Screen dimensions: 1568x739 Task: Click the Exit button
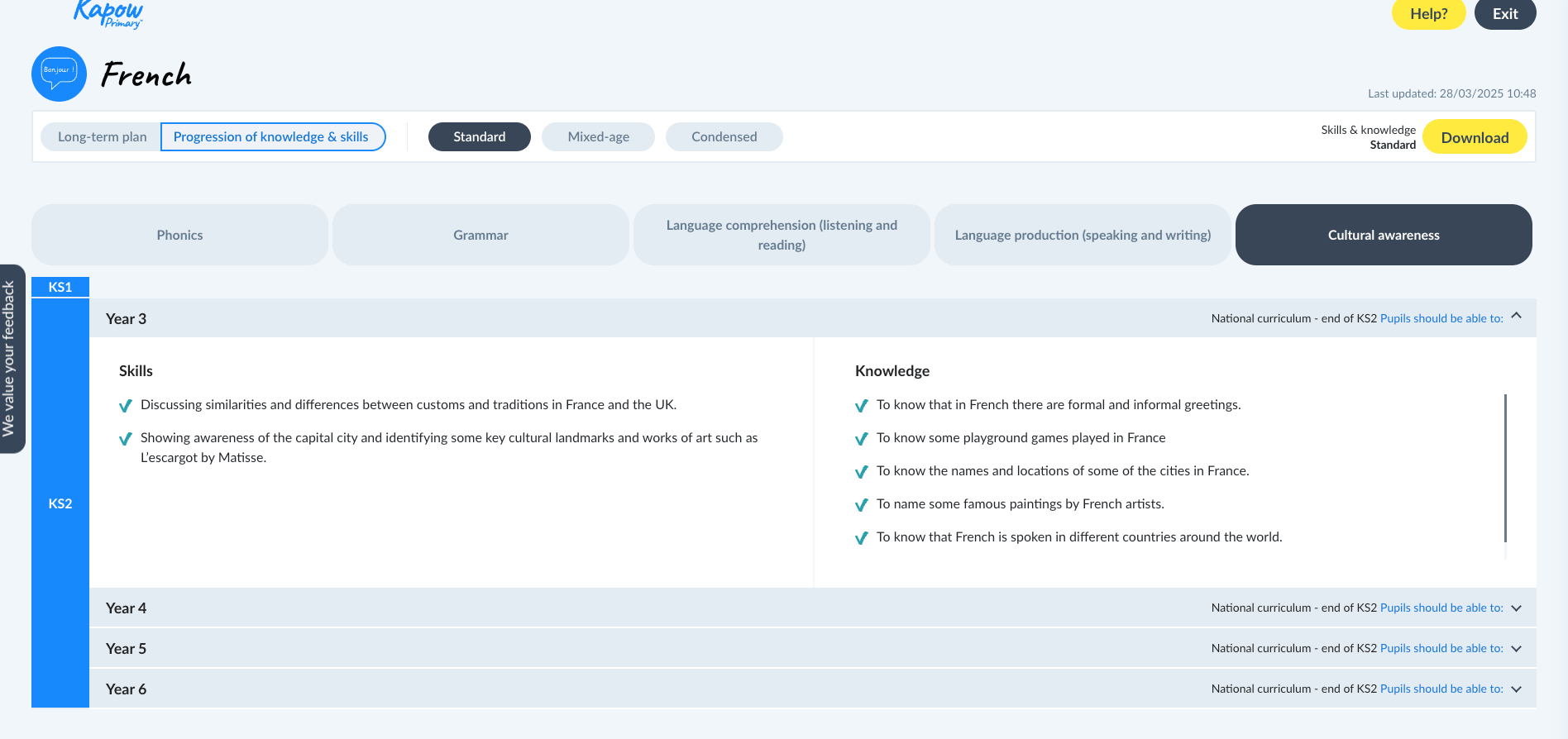click(x=1505, y=14)
